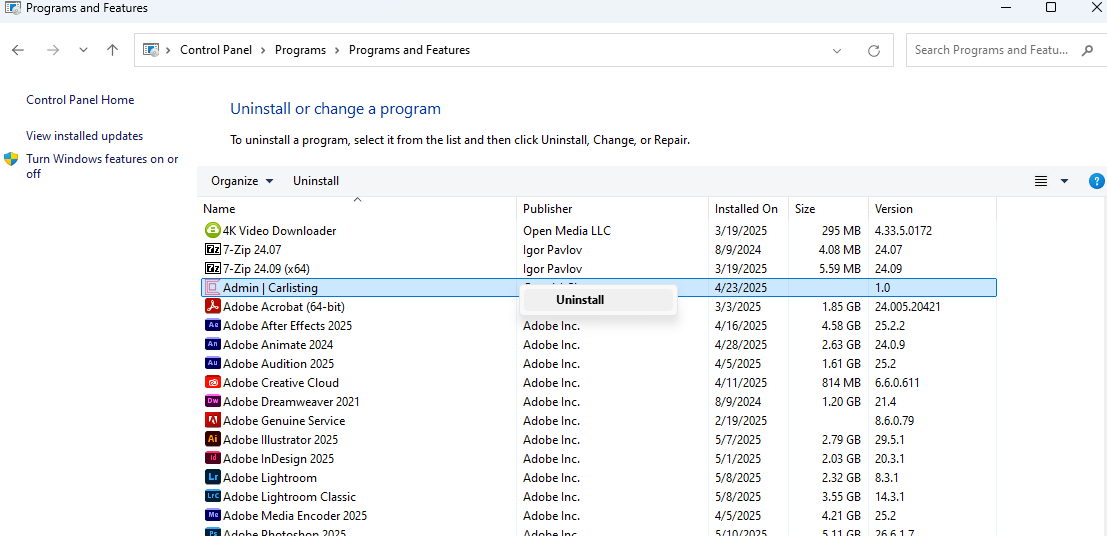Open View installed updates link

[x=85, y=136]
